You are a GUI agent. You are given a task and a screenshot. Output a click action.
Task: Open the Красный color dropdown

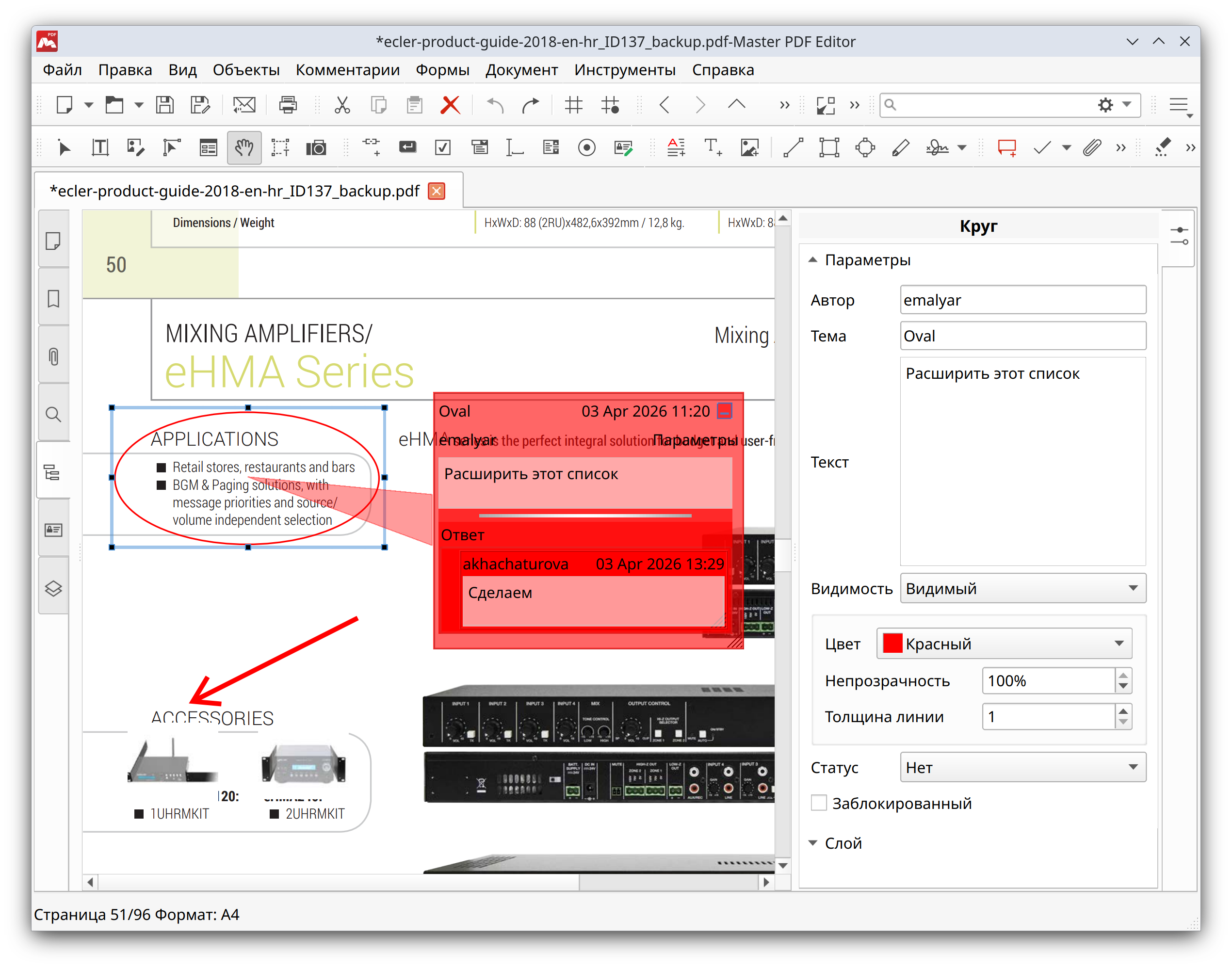tap(1004, 644)
